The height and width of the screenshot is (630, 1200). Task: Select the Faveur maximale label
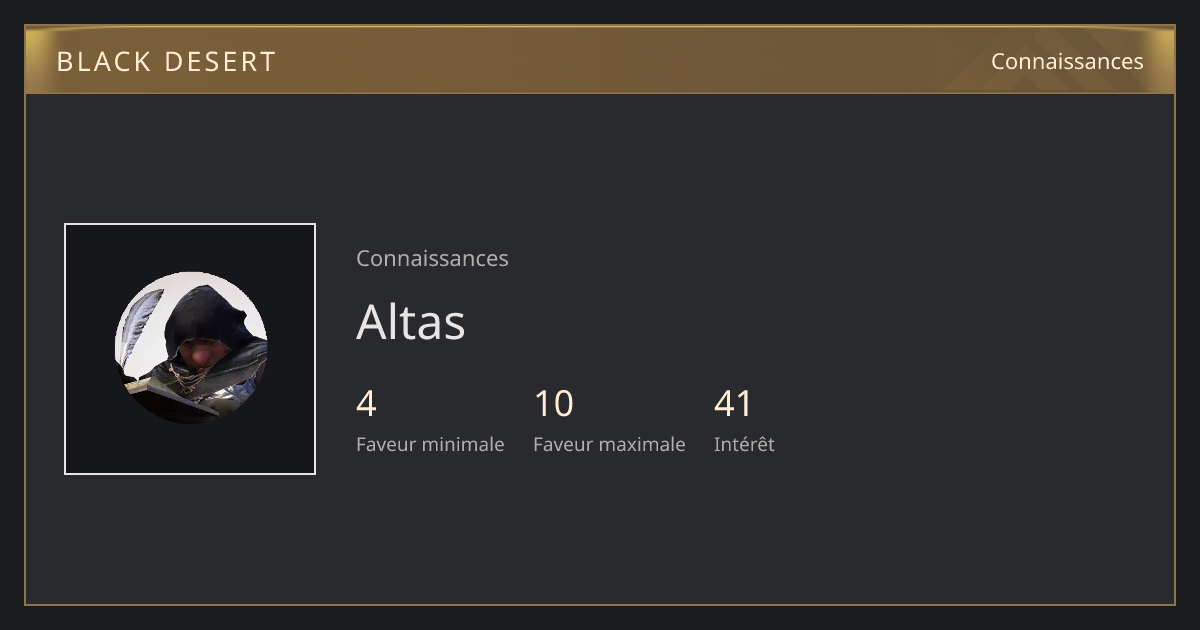coord(609,444)
